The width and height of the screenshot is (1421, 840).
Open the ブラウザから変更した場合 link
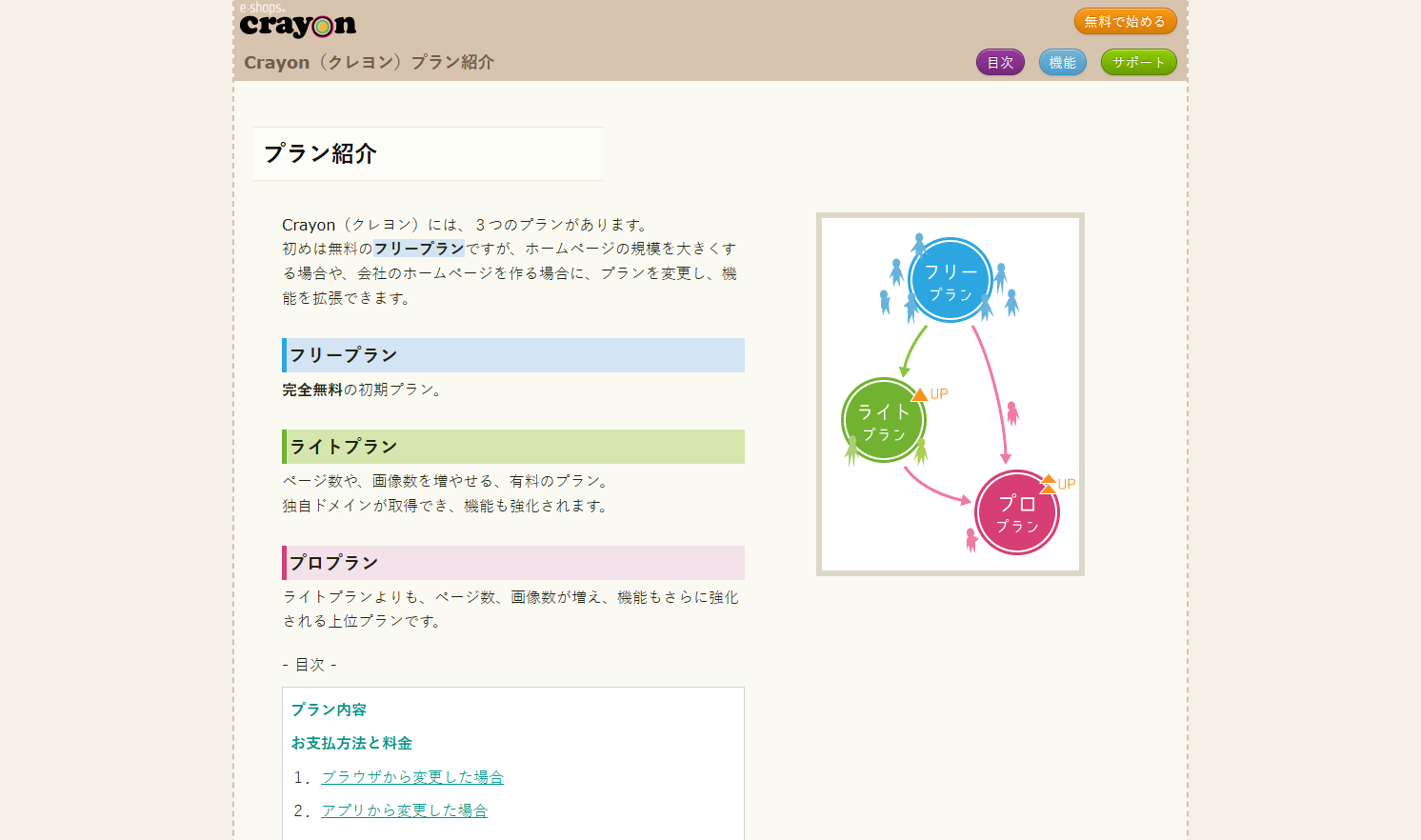411,776
